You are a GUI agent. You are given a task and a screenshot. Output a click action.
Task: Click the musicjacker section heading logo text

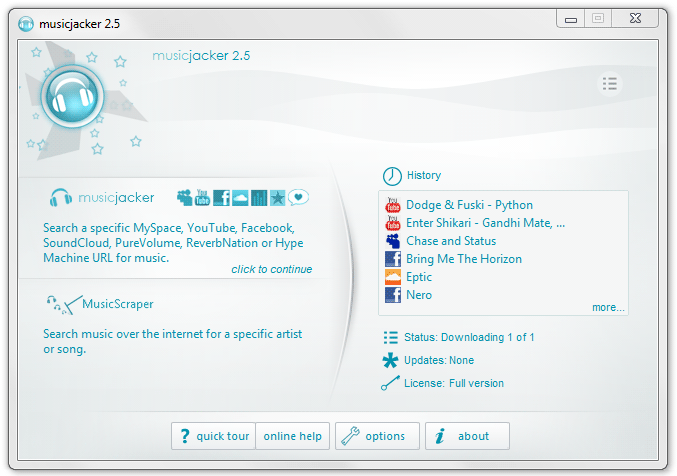(x=116, y=198)
